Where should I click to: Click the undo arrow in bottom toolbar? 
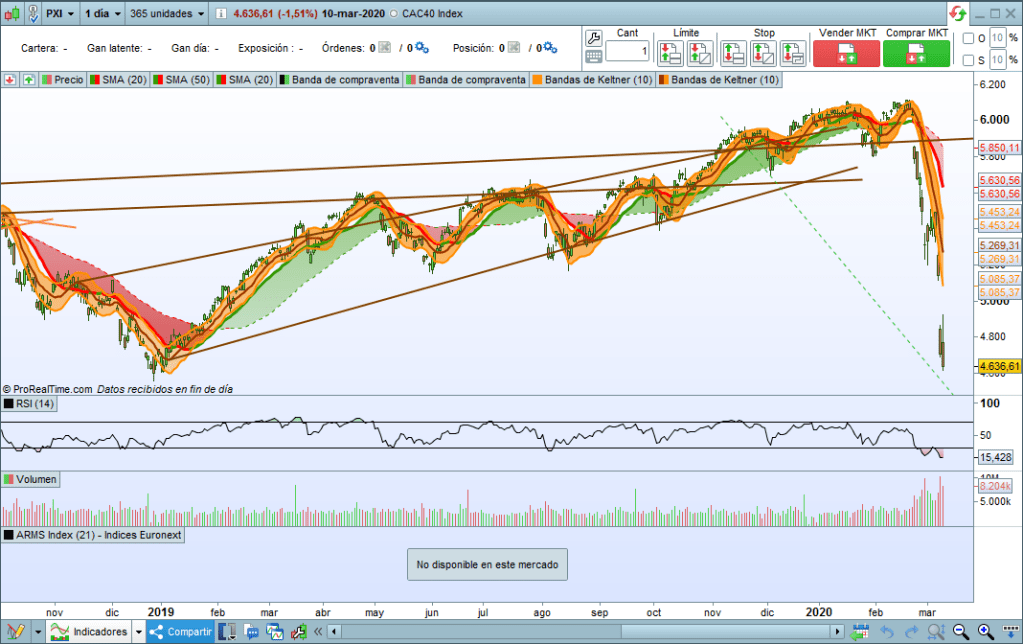(887, 632)
